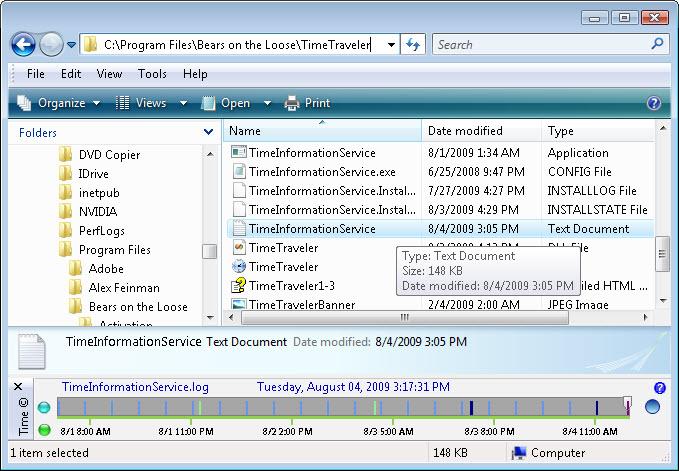This screenshot has width=679, height=471.
Task: Click the Computer icon in status bar
Action: pyautogui.click(x=518, y=453)
